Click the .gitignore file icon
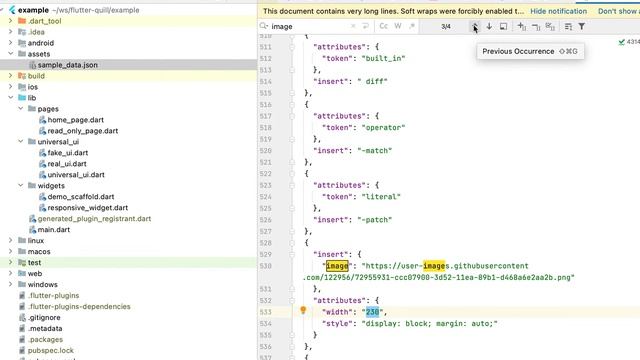The height and width of the screenshot is (360, 640). point(22,318)
